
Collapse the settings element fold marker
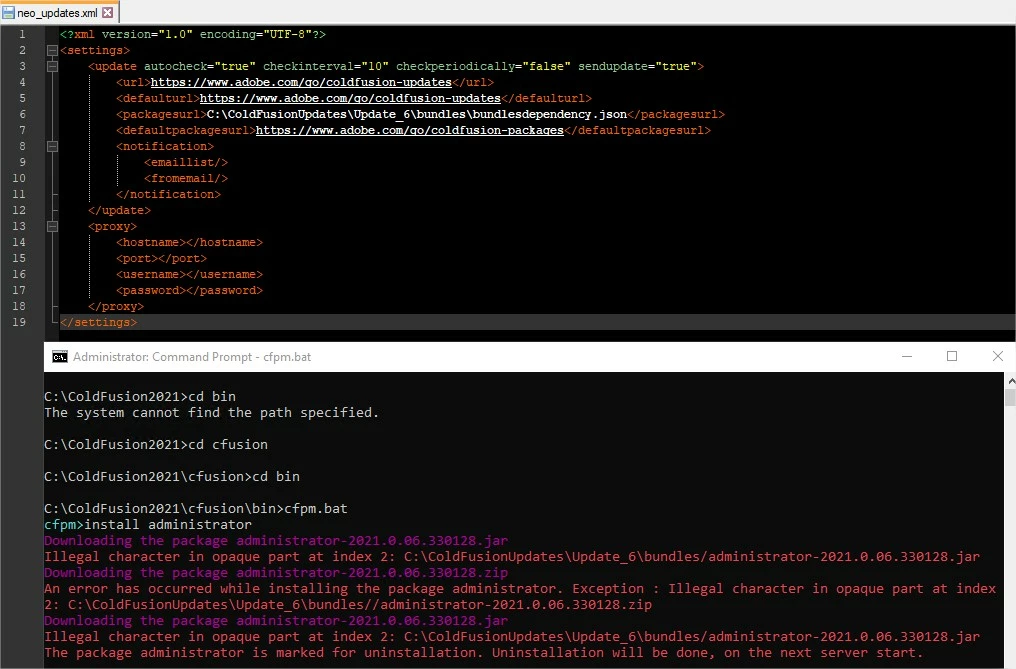point(52,50)
